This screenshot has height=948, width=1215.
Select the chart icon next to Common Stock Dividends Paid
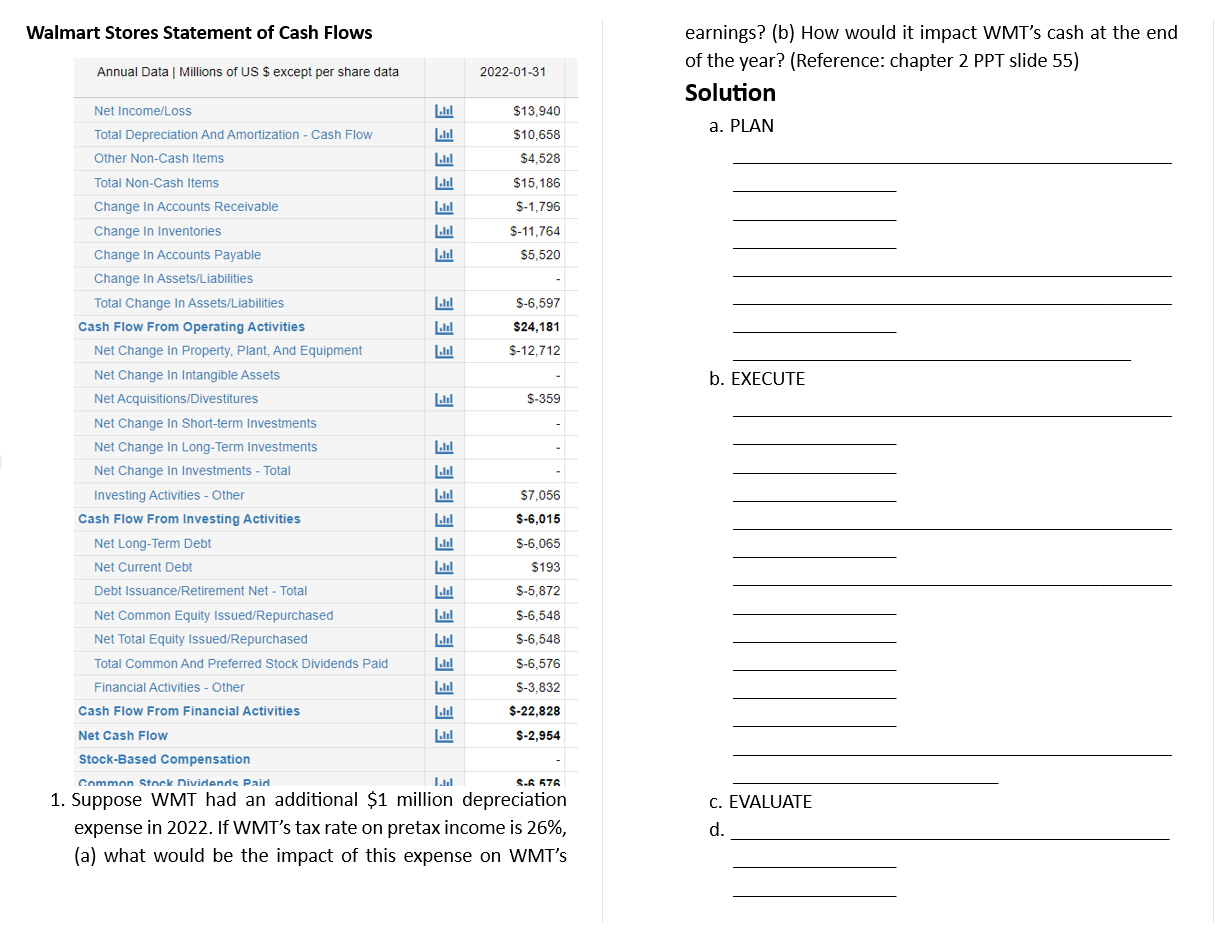tap(444, 783)
